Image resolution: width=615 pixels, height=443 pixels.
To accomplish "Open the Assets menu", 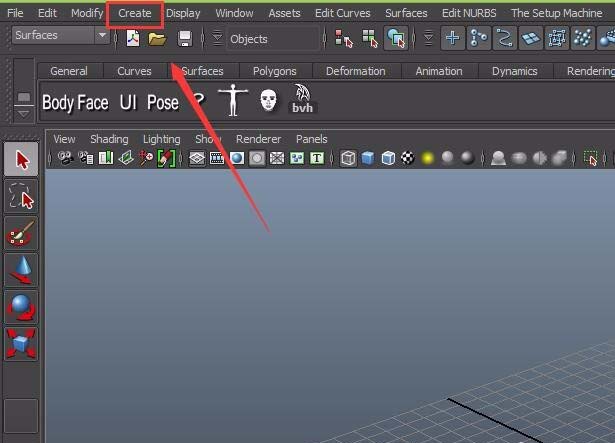I will point(284,13).
